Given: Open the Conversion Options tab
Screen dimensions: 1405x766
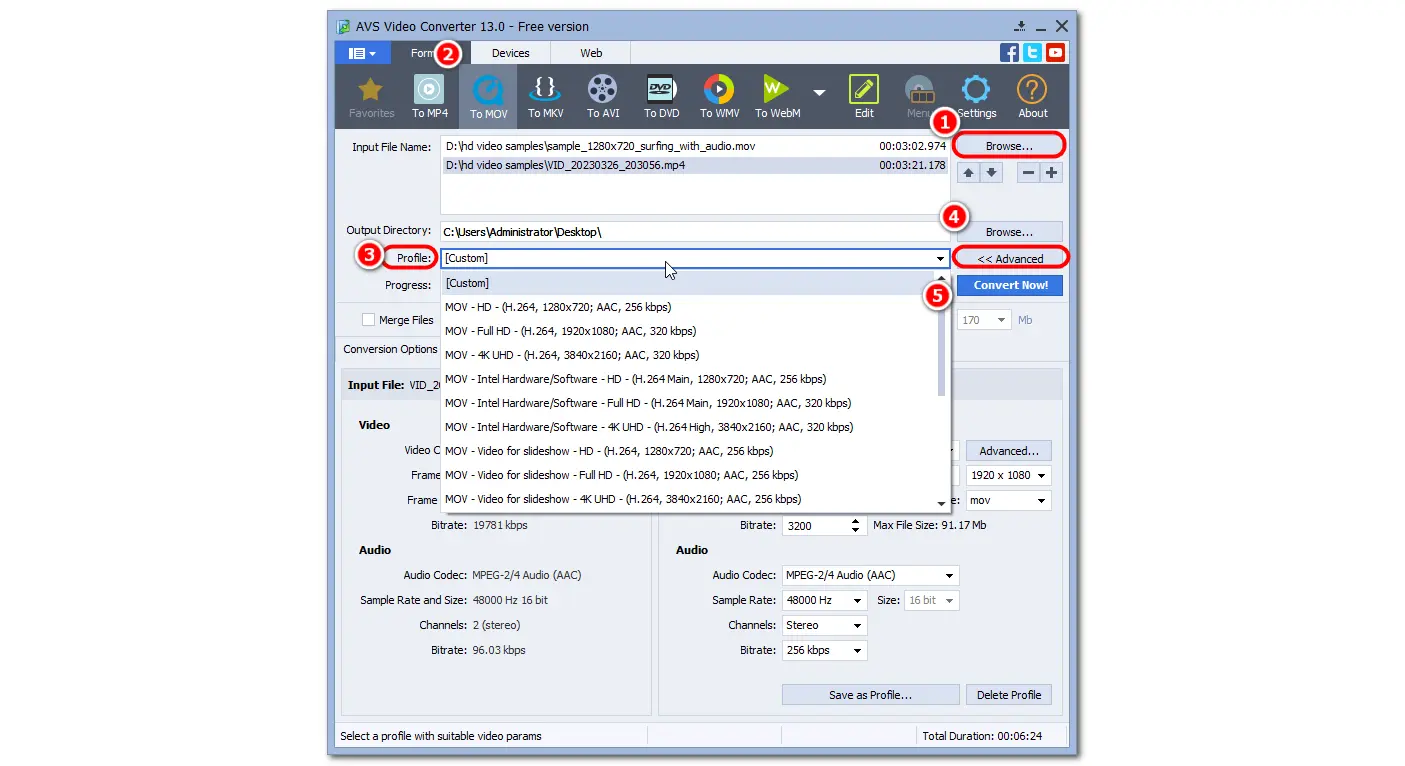Looking at the screenshot, I should click(389, 349).
